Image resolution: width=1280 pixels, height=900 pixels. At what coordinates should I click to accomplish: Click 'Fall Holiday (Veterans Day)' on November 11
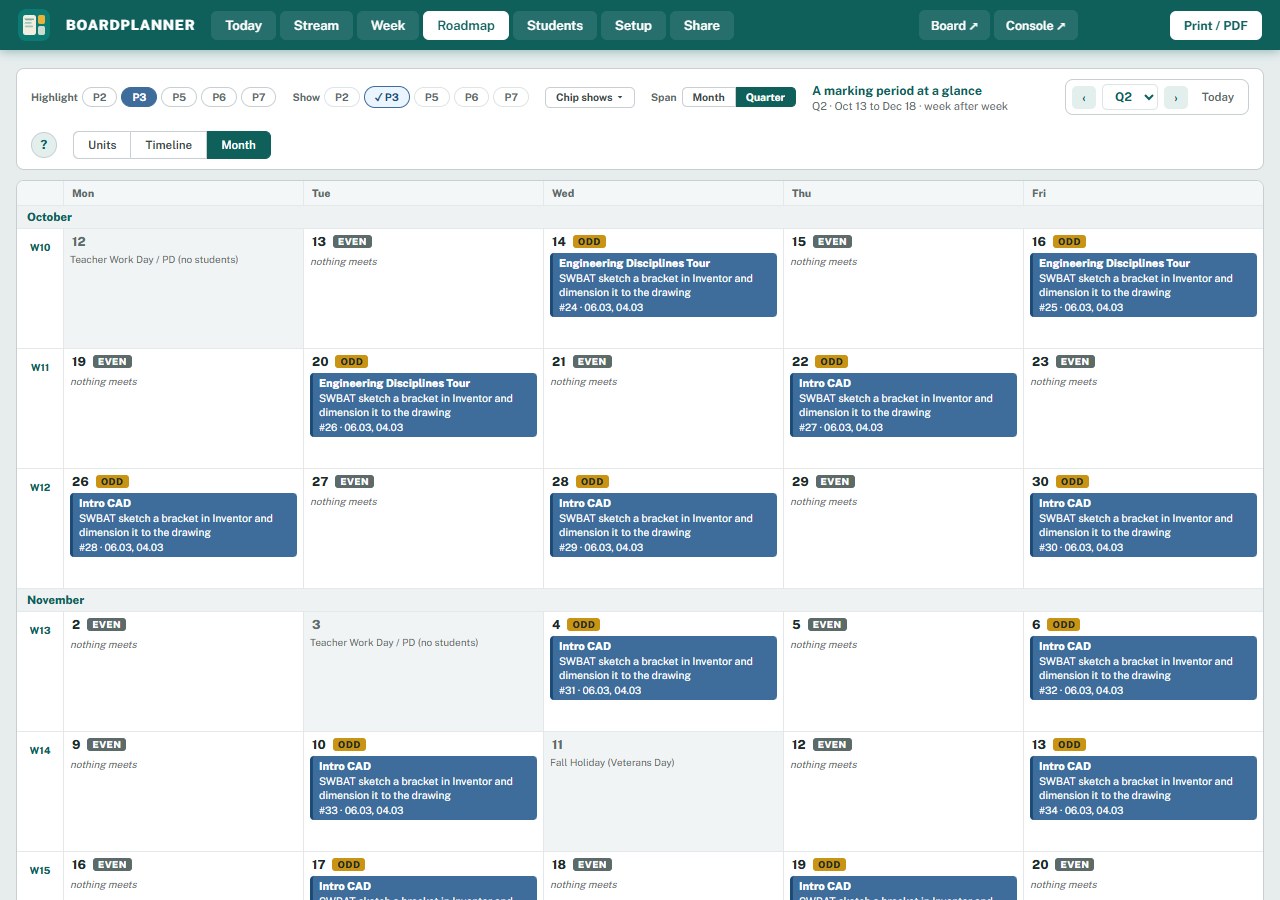[612, 763]
